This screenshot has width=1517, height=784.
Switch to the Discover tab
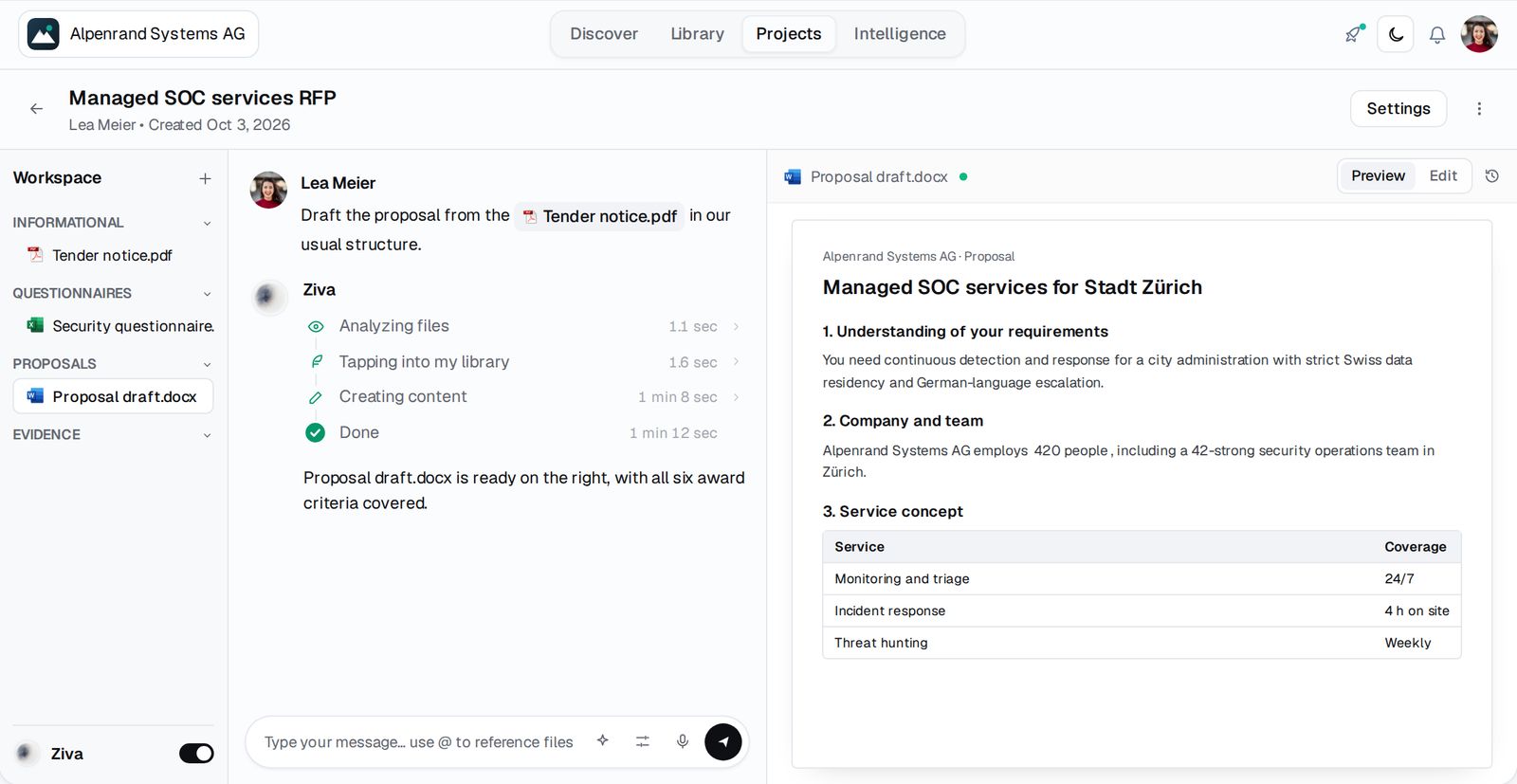pyautogui.click(x=604, y=34)
